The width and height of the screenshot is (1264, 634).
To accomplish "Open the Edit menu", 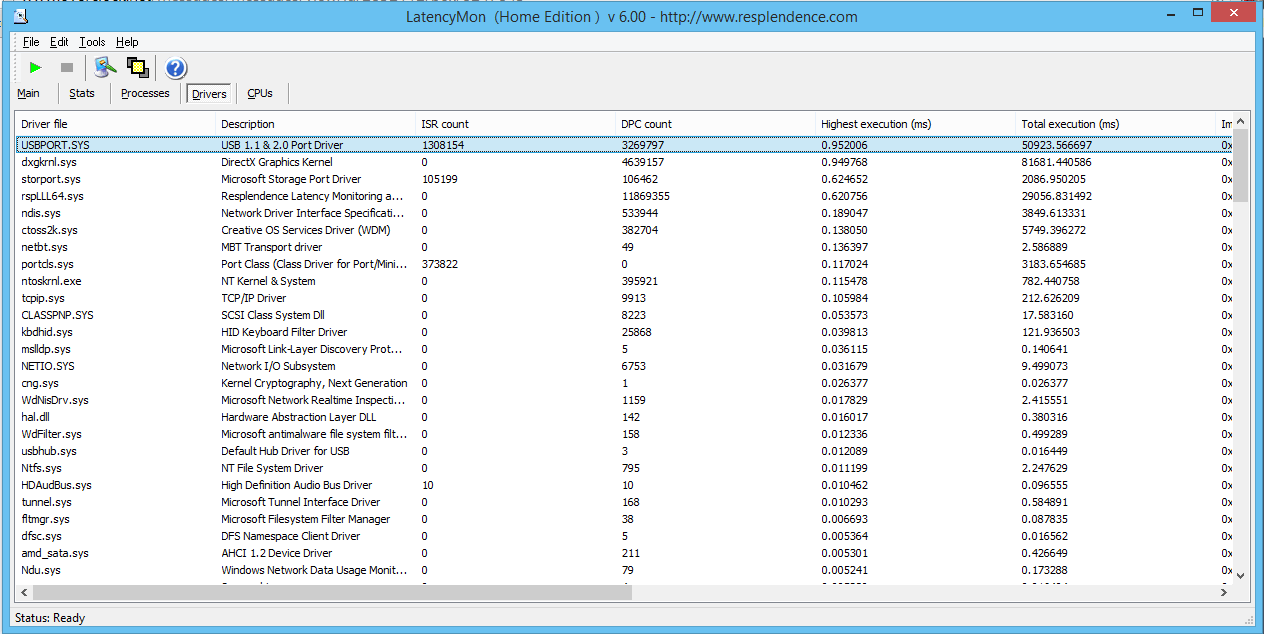I will [60, 42].
